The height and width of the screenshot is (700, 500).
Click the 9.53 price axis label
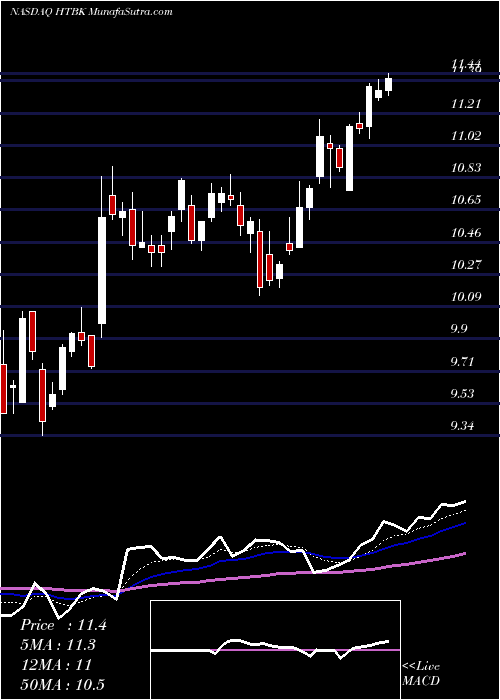coord(462,394)
